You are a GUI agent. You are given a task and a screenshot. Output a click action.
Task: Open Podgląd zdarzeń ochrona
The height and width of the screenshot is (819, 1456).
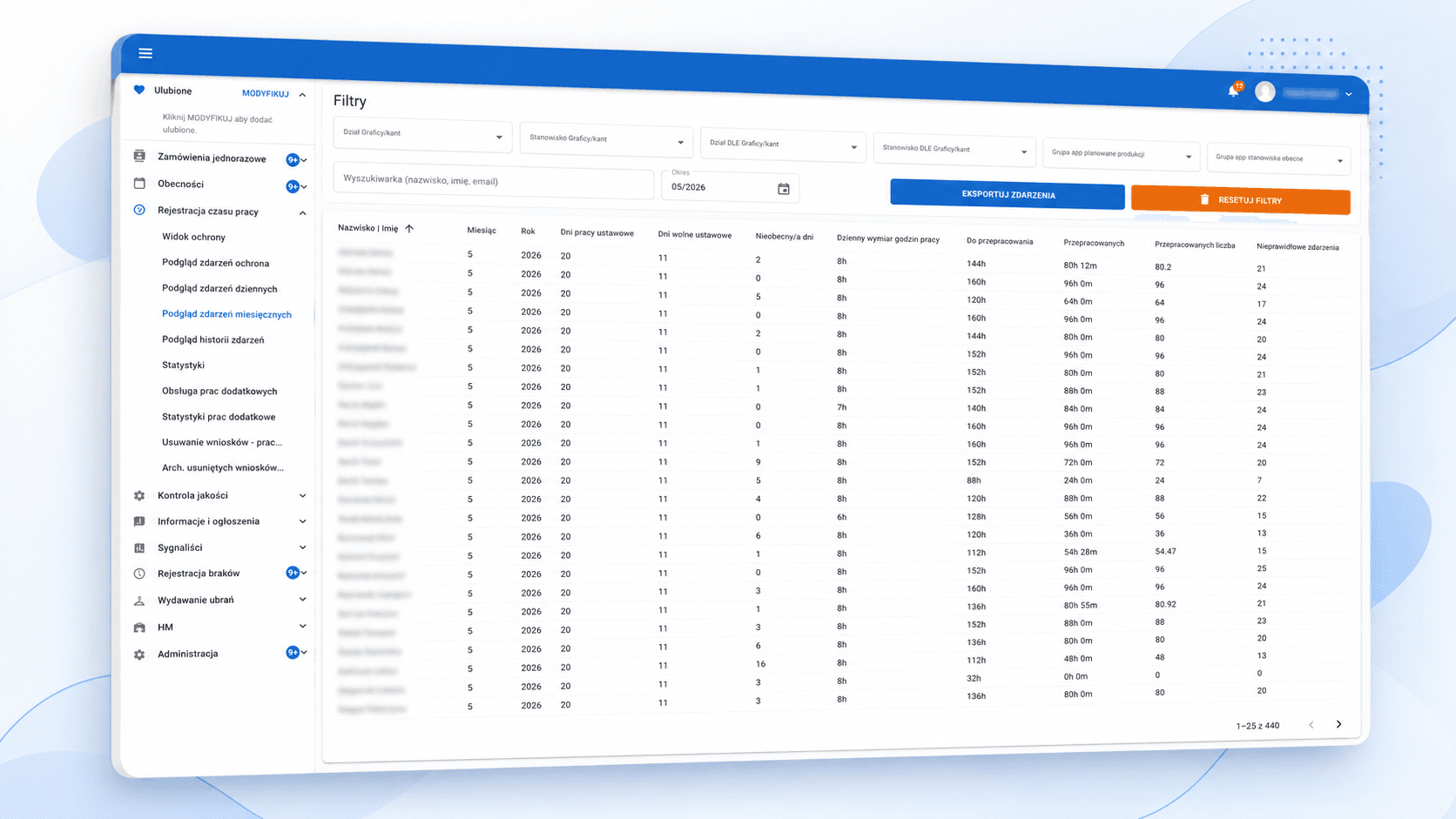[215, 263]
